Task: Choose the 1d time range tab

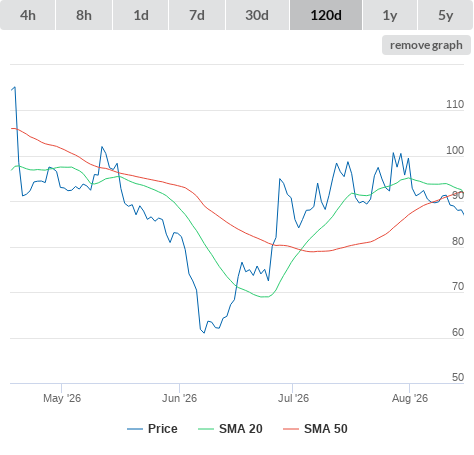Action: [x=141, y=15]
